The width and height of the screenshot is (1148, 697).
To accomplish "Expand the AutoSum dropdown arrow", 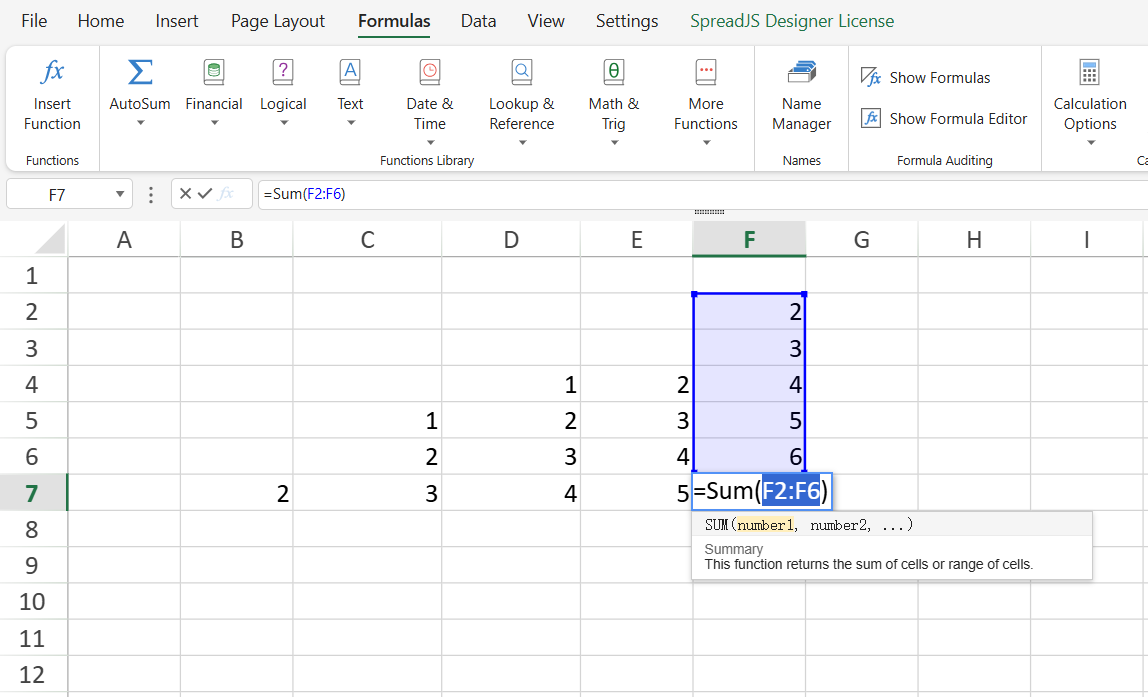I will pos(140,123).
